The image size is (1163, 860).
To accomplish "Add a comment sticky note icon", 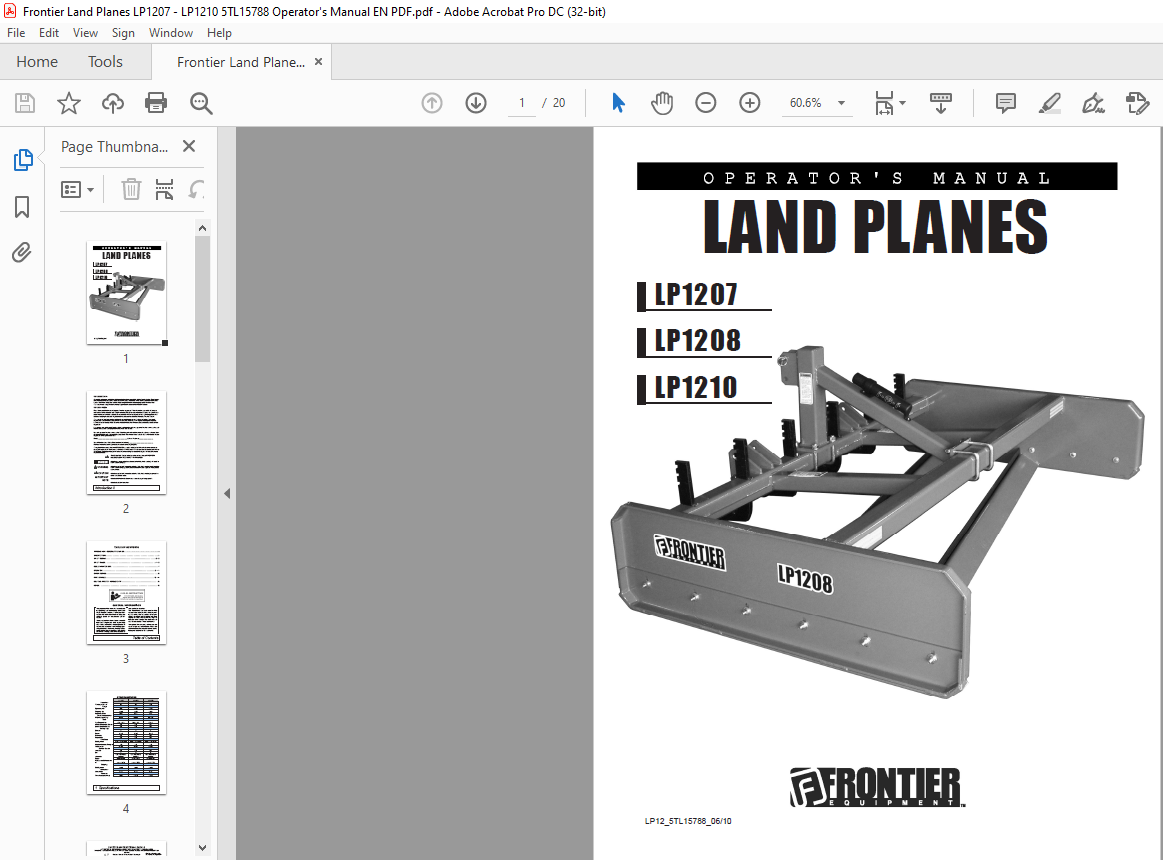I will point(1006,103).
